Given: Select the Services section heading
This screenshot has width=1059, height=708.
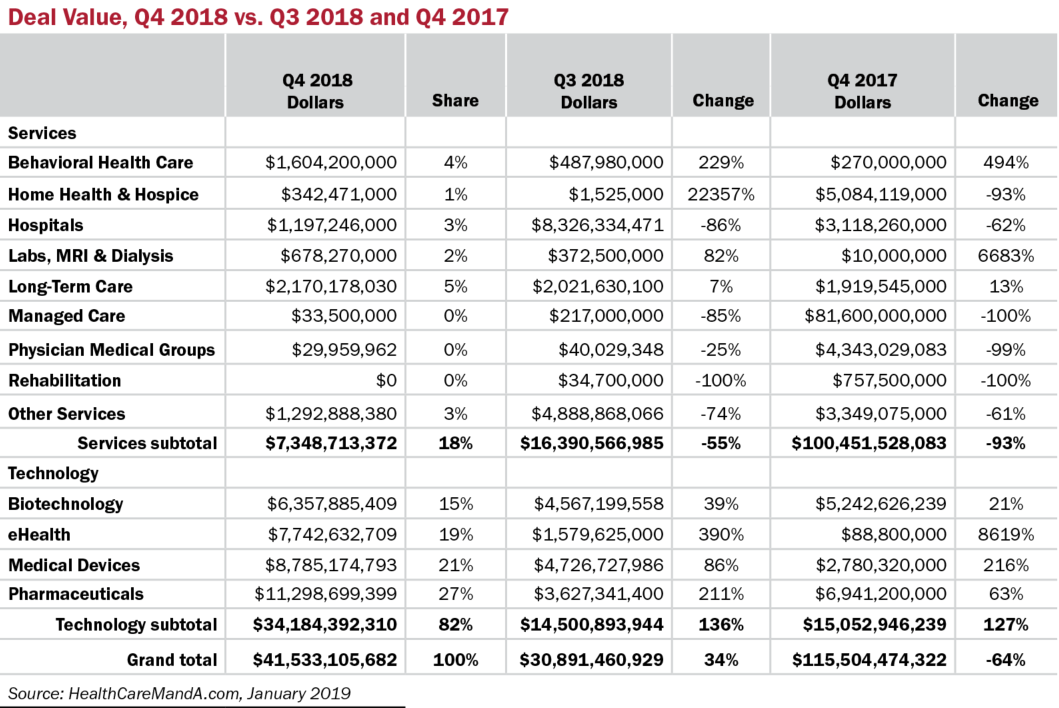Looking at the screenshot, I should 42,132.
